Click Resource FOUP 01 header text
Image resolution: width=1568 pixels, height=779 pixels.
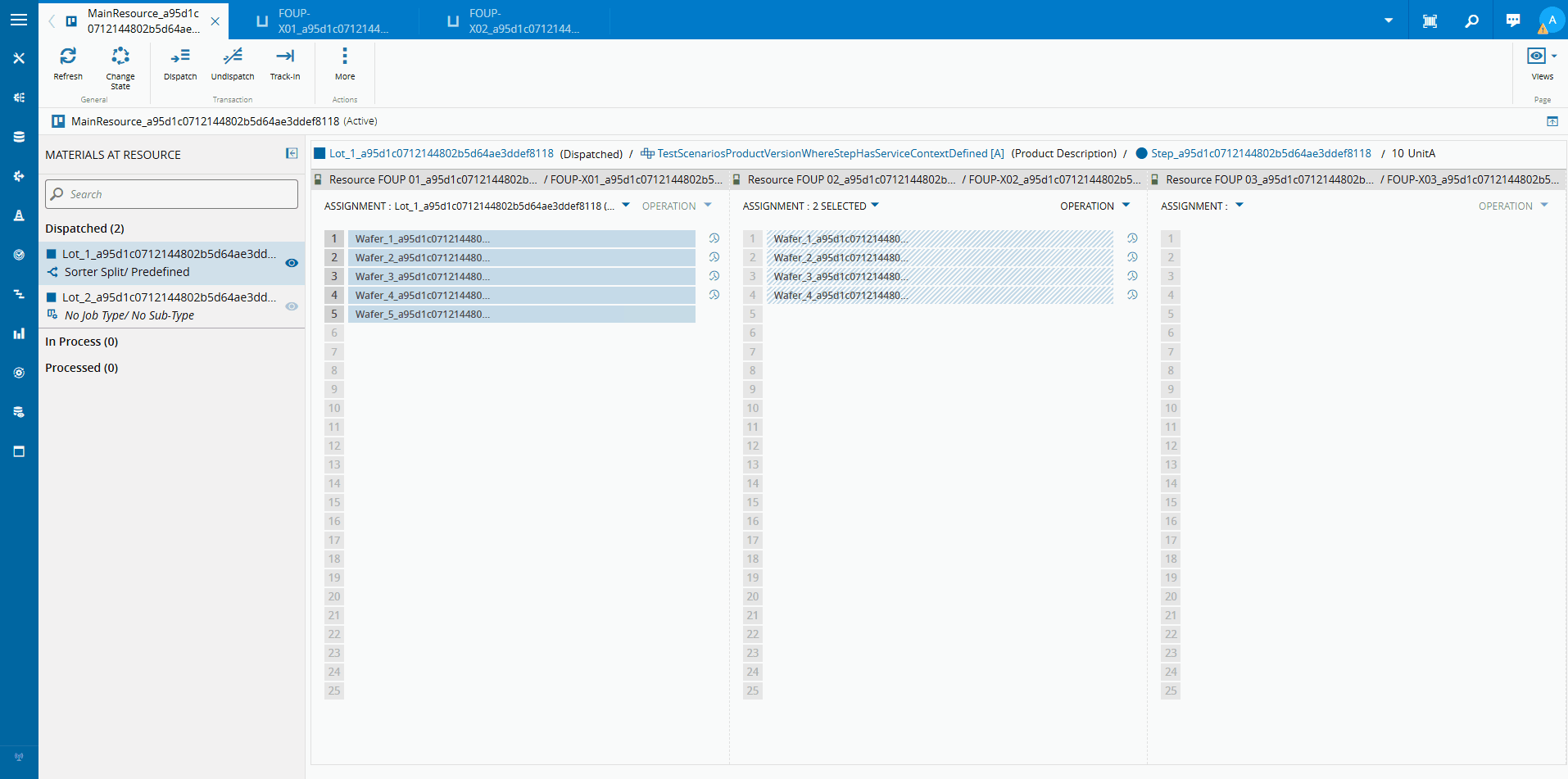(x=433, y=179)
